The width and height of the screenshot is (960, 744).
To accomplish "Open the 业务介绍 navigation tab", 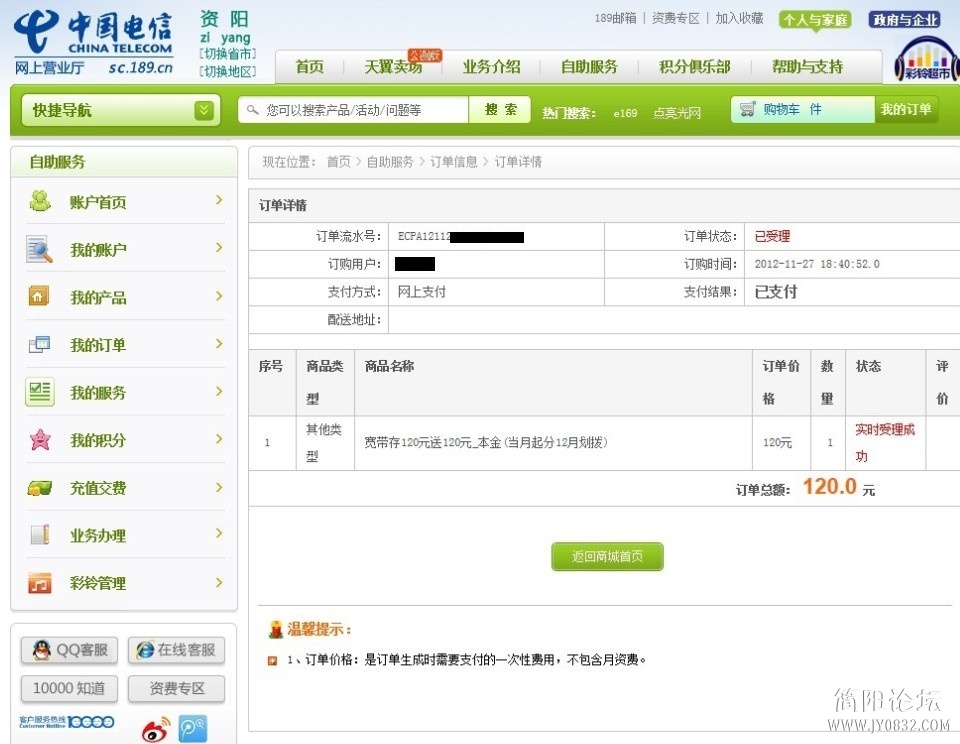I will 492,67.
